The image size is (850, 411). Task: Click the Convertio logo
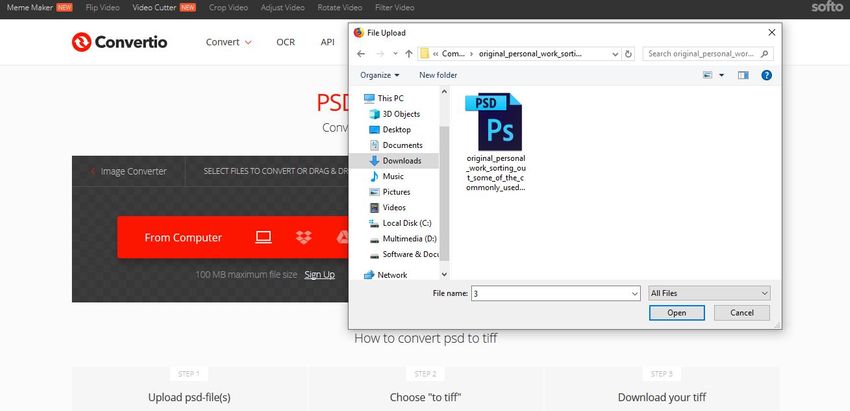[119, 42]
